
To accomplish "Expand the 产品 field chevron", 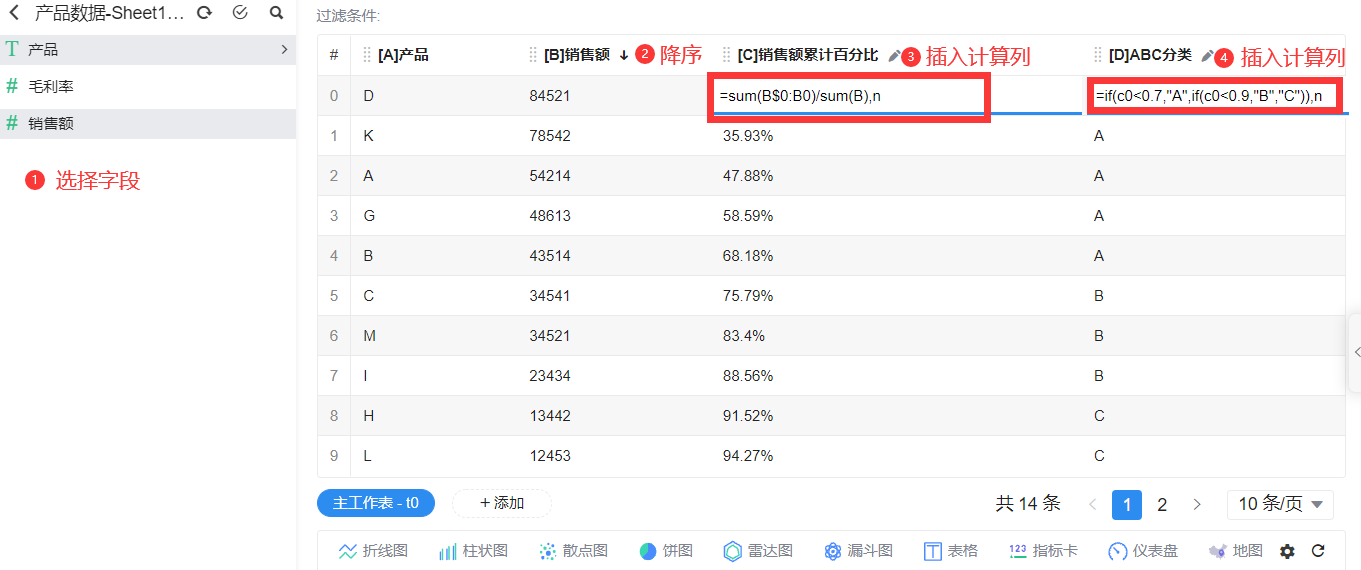I will [x=284, y=49].
